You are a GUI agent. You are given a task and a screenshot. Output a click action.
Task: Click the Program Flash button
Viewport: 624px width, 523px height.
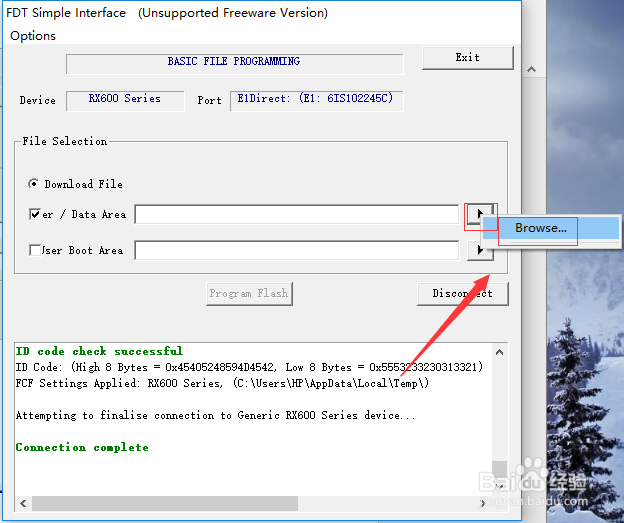click(x=249, y=294)
